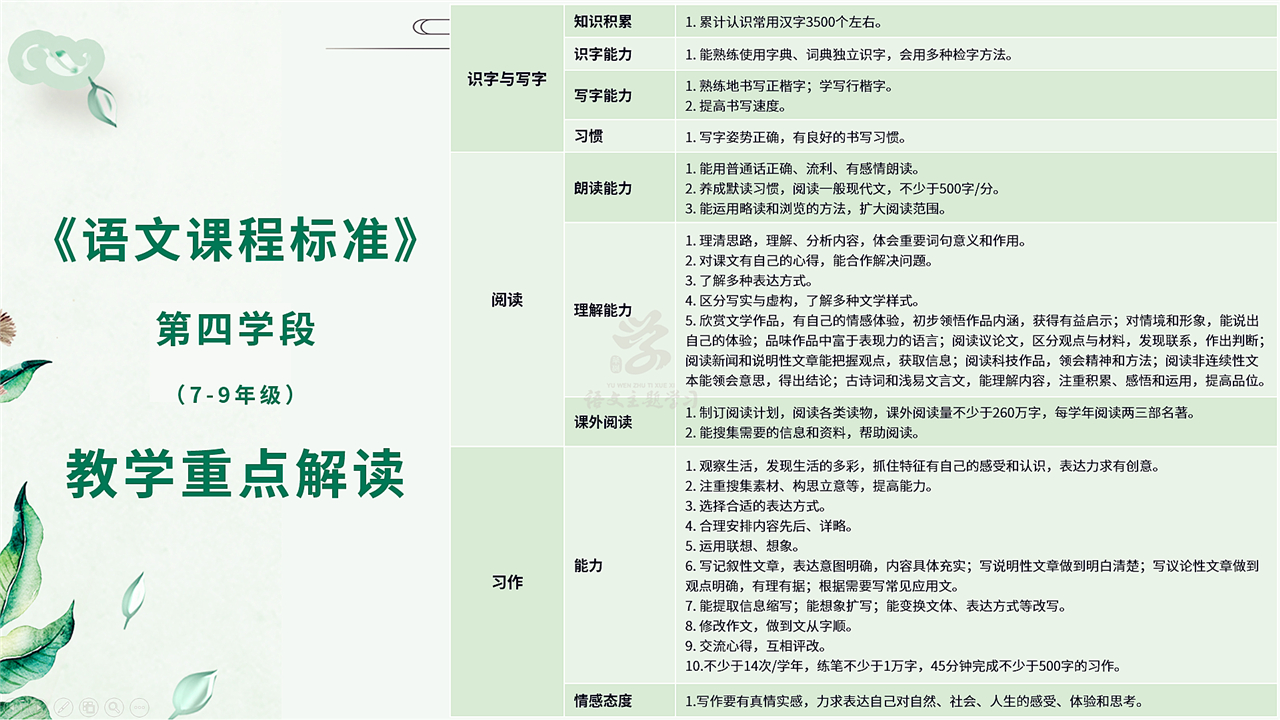Select the 情感态度 row label
This screenshot has width=1280, height=720.
coord(603,701)
